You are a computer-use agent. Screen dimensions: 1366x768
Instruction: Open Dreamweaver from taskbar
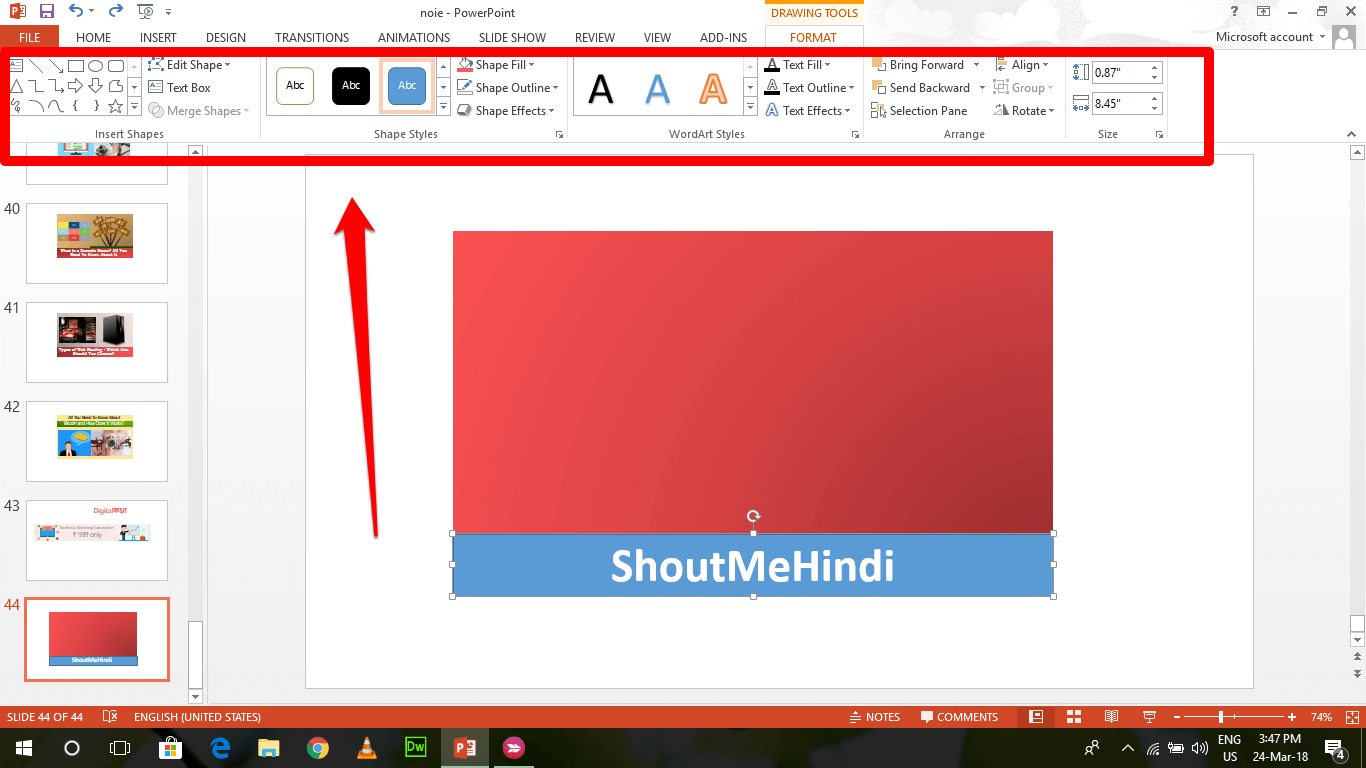point(416,748)
